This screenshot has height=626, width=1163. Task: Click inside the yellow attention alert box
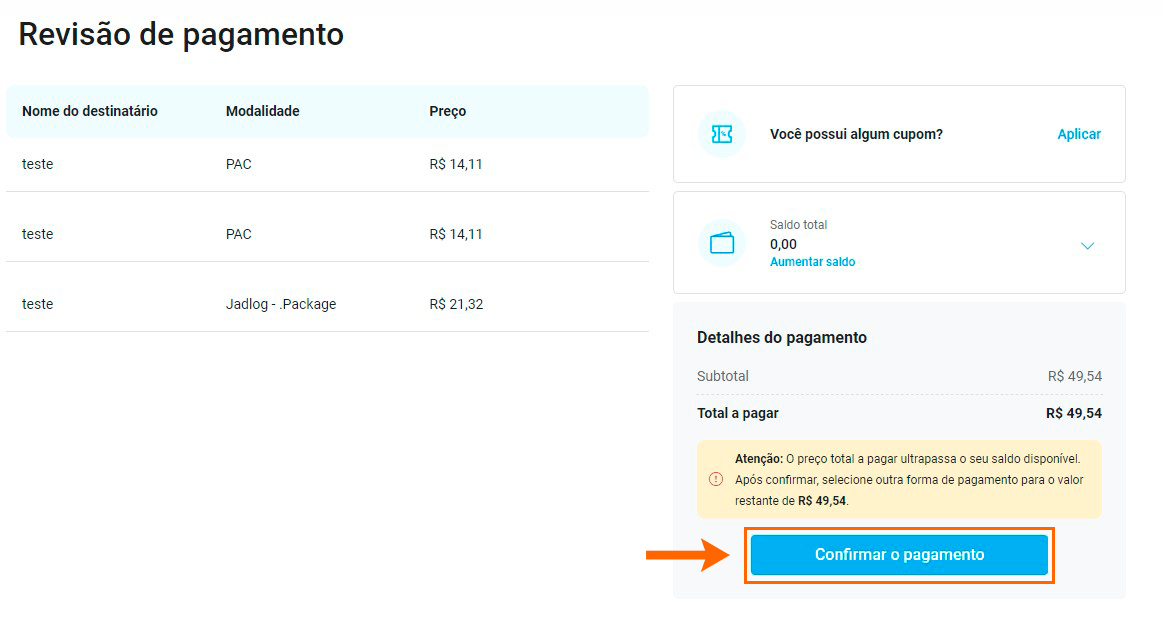coord(898,478)
